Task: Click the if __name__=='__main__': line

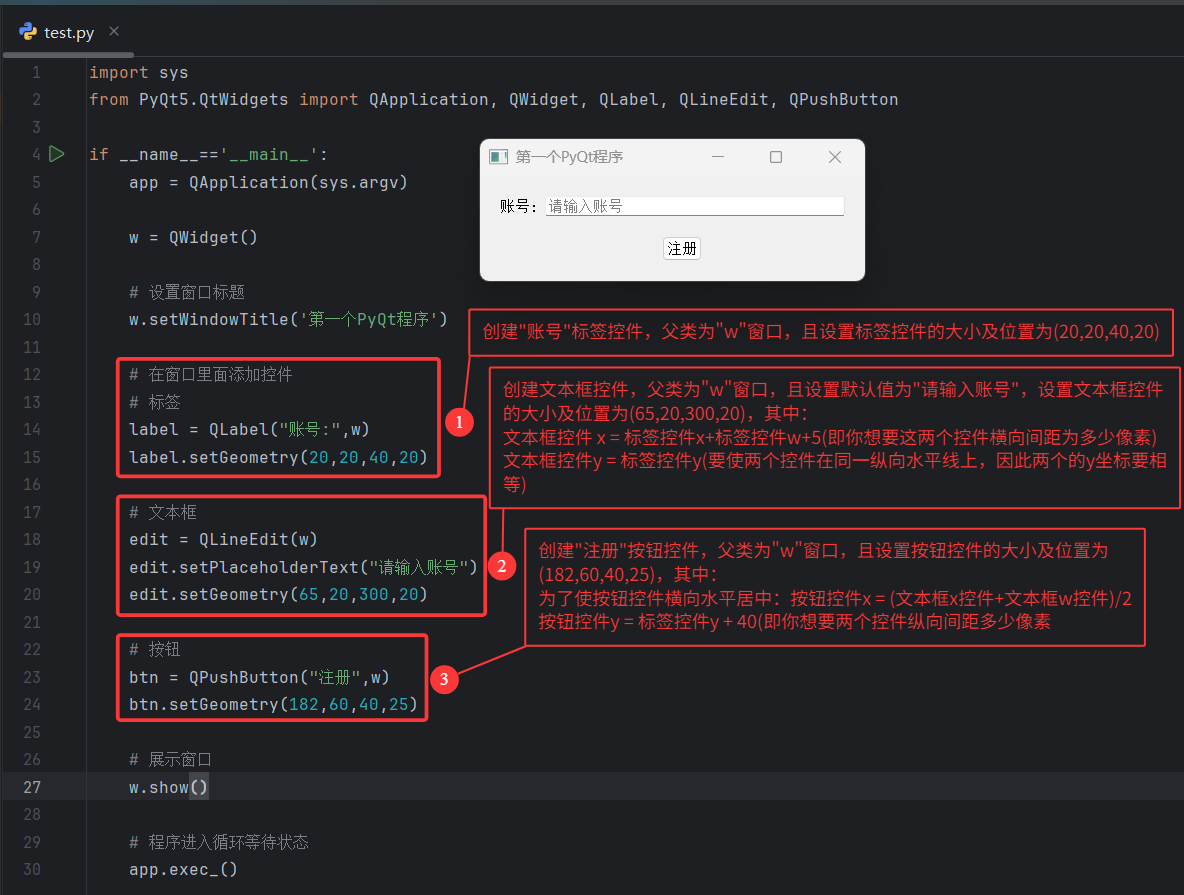Action: [x=208, y=155]
